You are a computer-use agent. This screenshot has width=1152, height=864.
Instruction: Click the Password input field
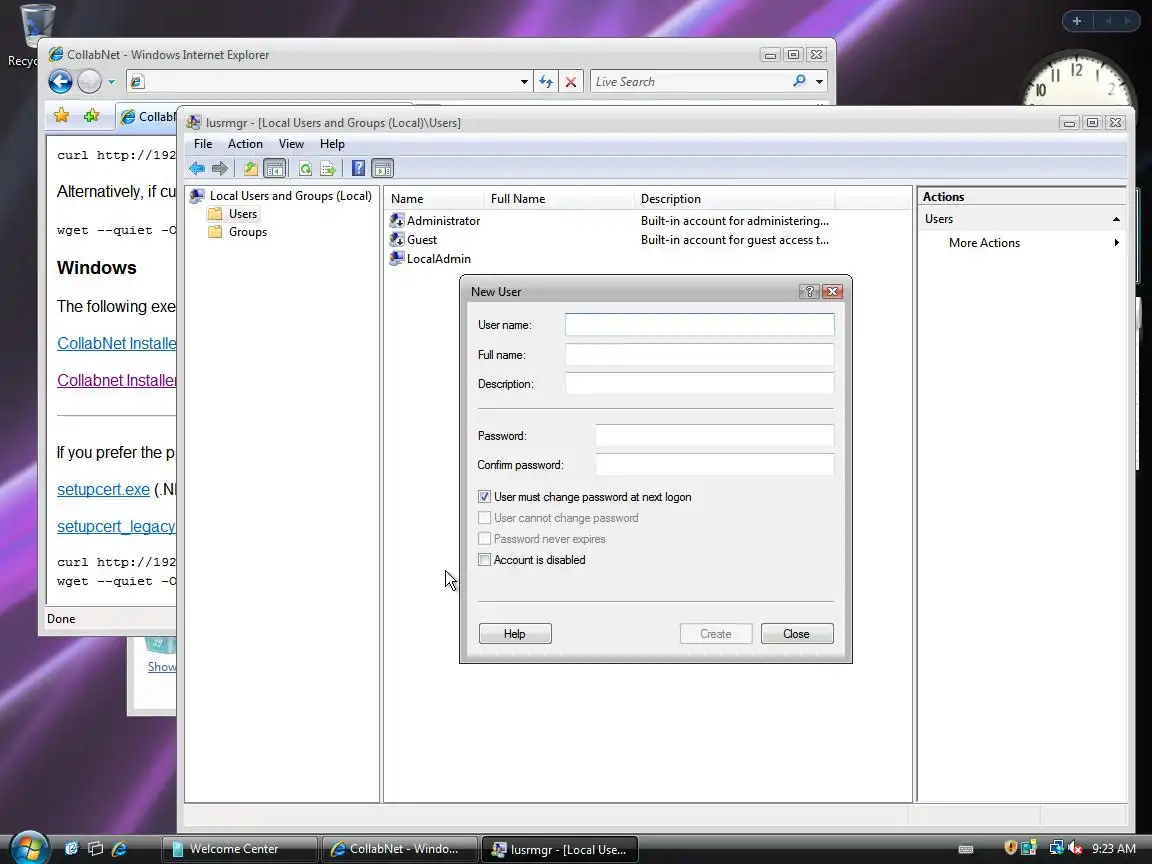click(x=714, y=435)
